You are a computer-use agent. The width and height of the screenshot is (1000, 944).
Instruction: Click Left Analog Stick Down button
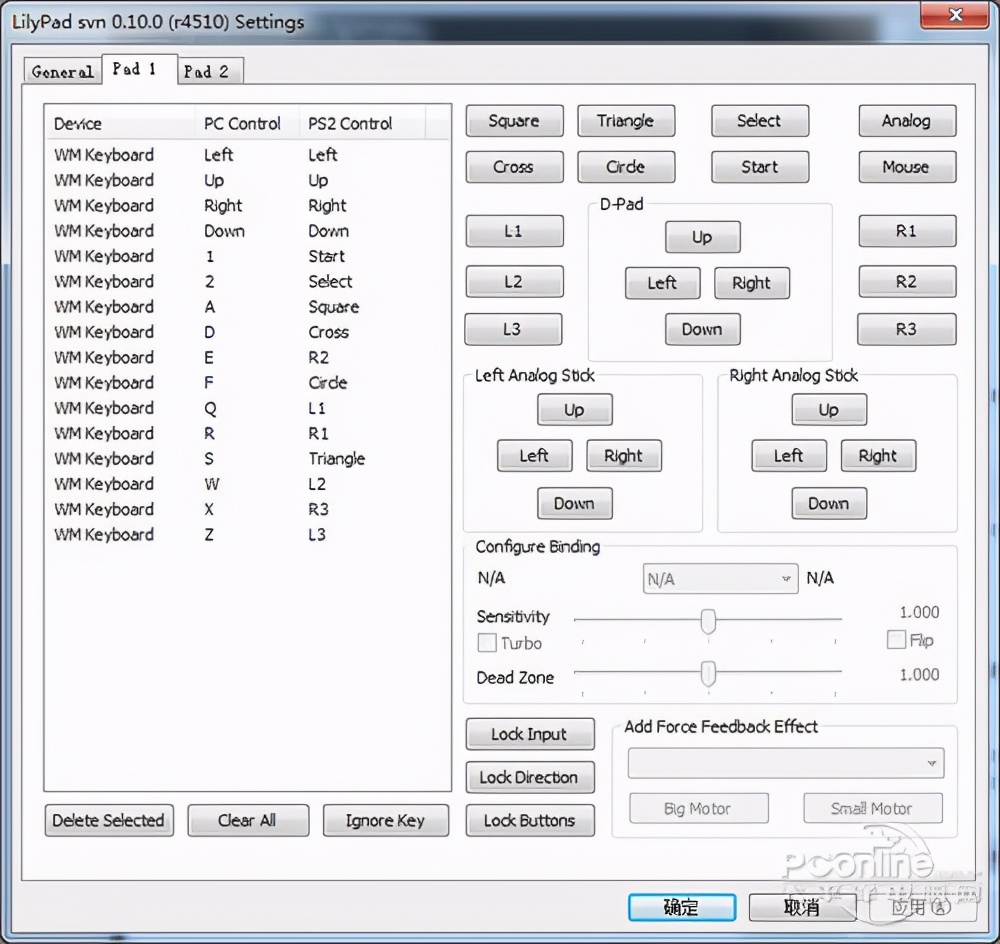[574, 504]
